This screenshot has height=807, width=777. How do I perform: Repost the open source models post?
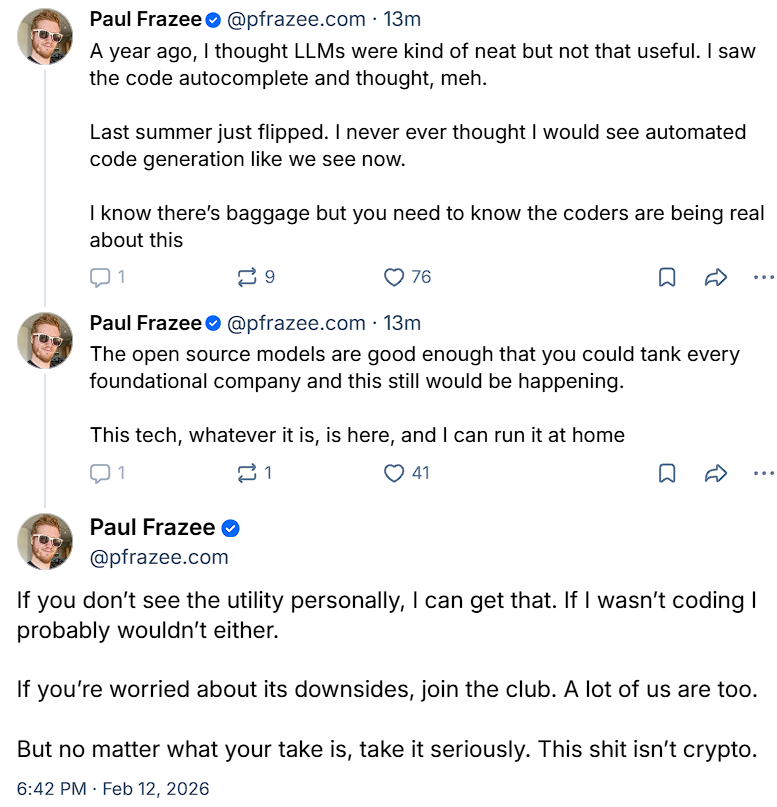click(247, 473)
